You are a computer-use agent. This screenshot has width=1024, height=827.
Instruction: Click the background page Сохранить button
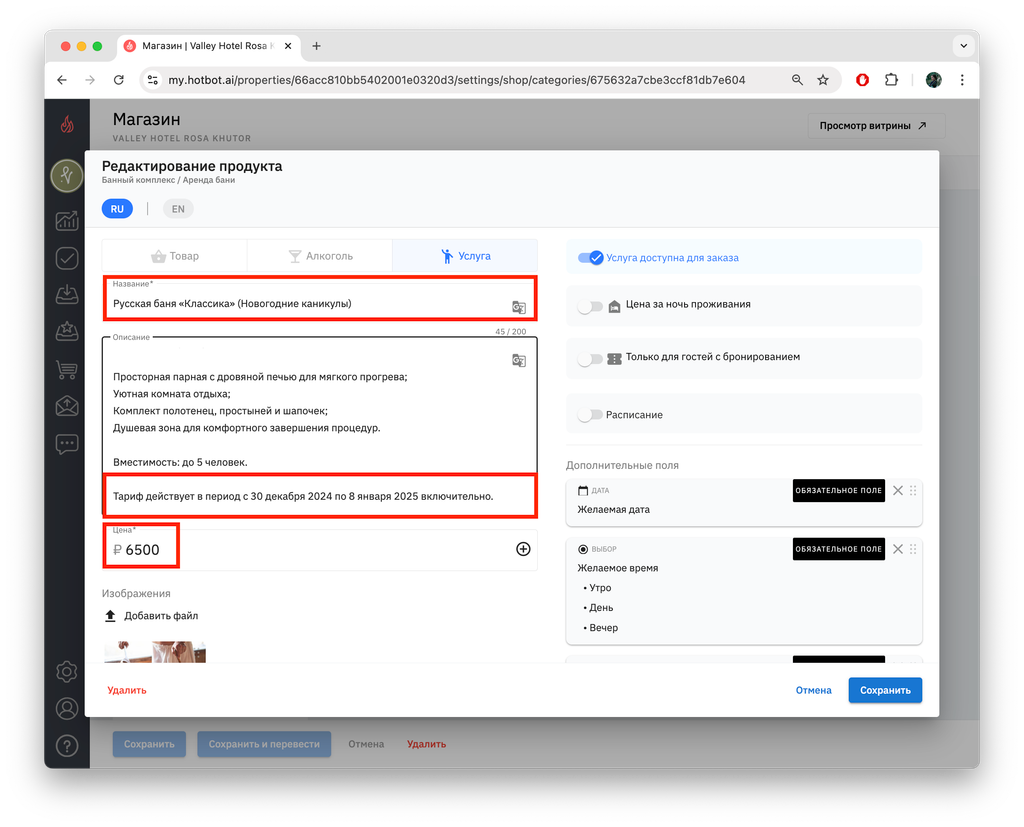149,744
